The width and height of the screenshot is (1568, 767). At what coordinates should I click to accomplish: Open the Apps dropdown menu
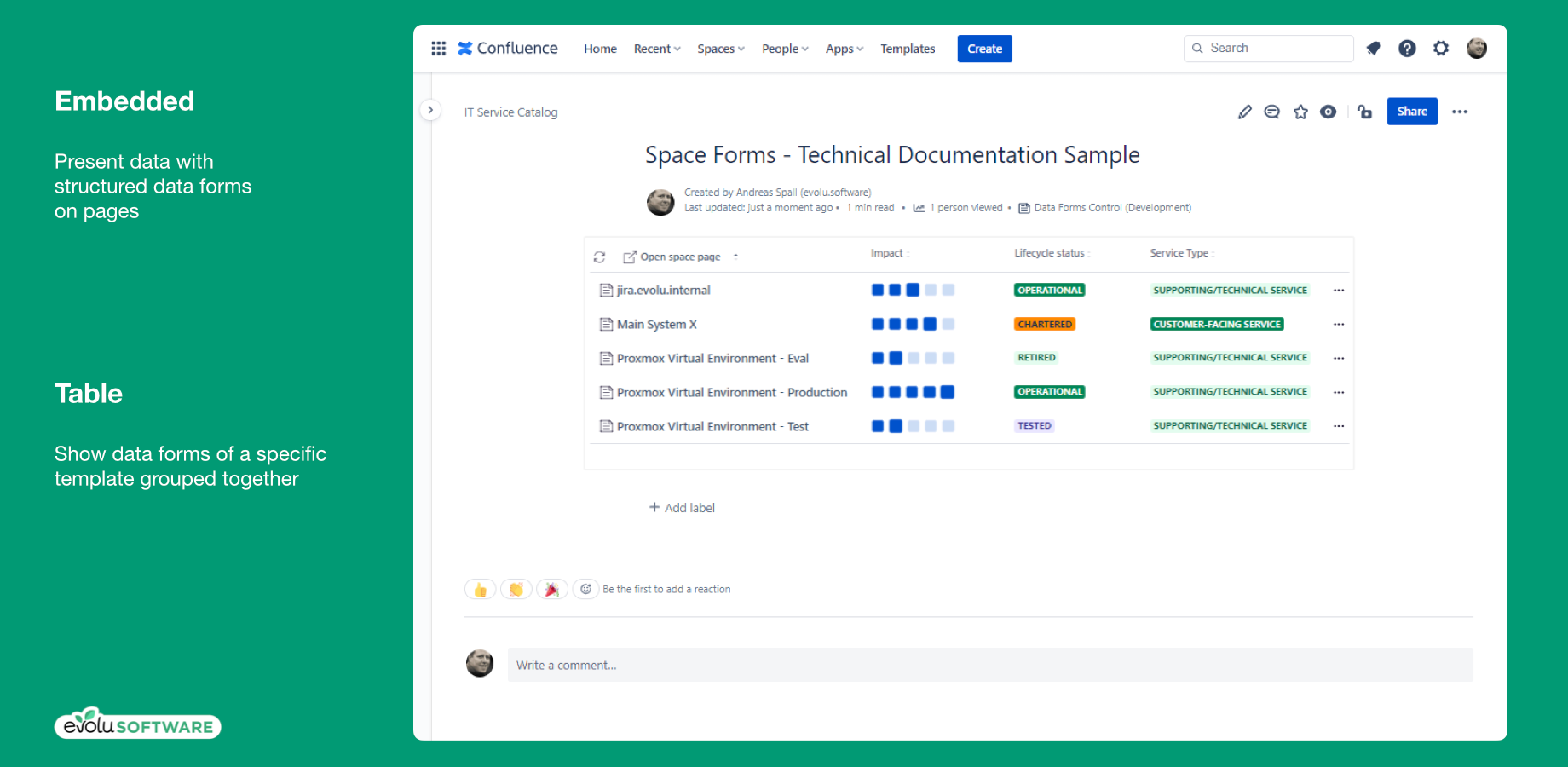click(x=845, y=49)
